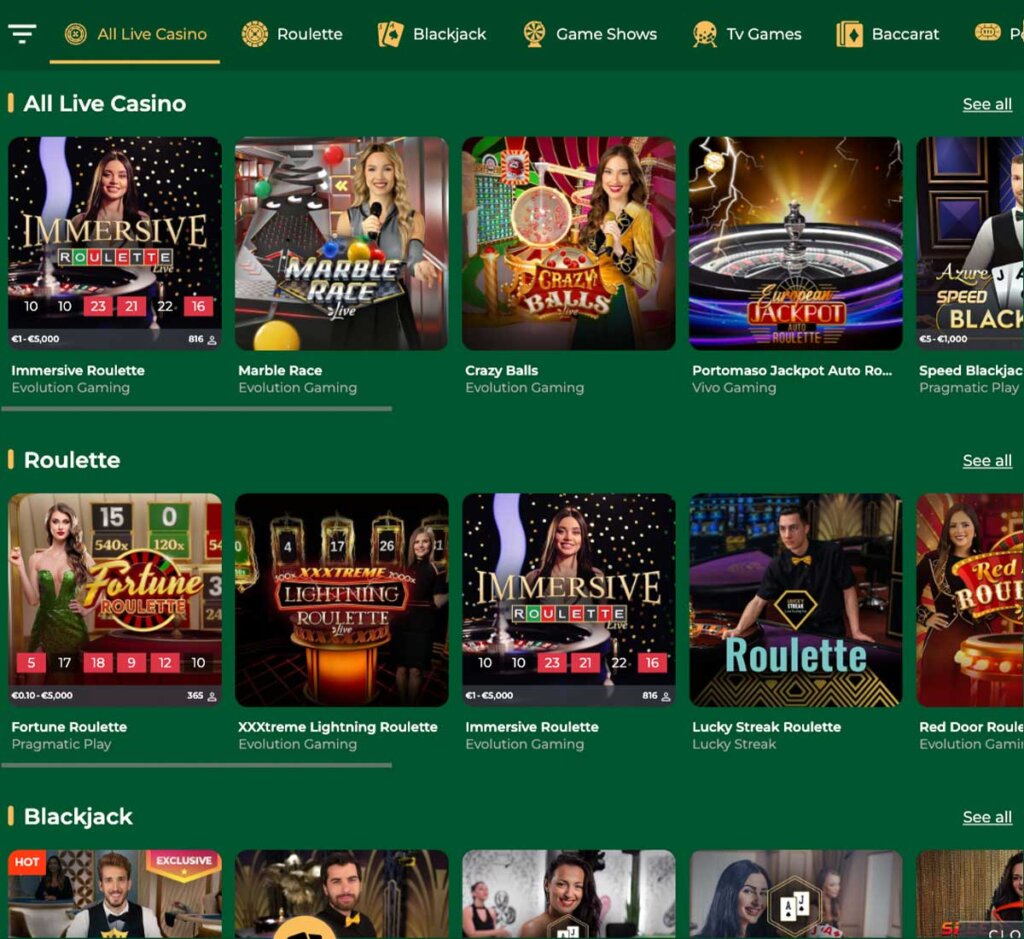Viewport: 1024px width, 939px height.
Task: Open the Tv Games tab label
Action: tap(764, 34)
